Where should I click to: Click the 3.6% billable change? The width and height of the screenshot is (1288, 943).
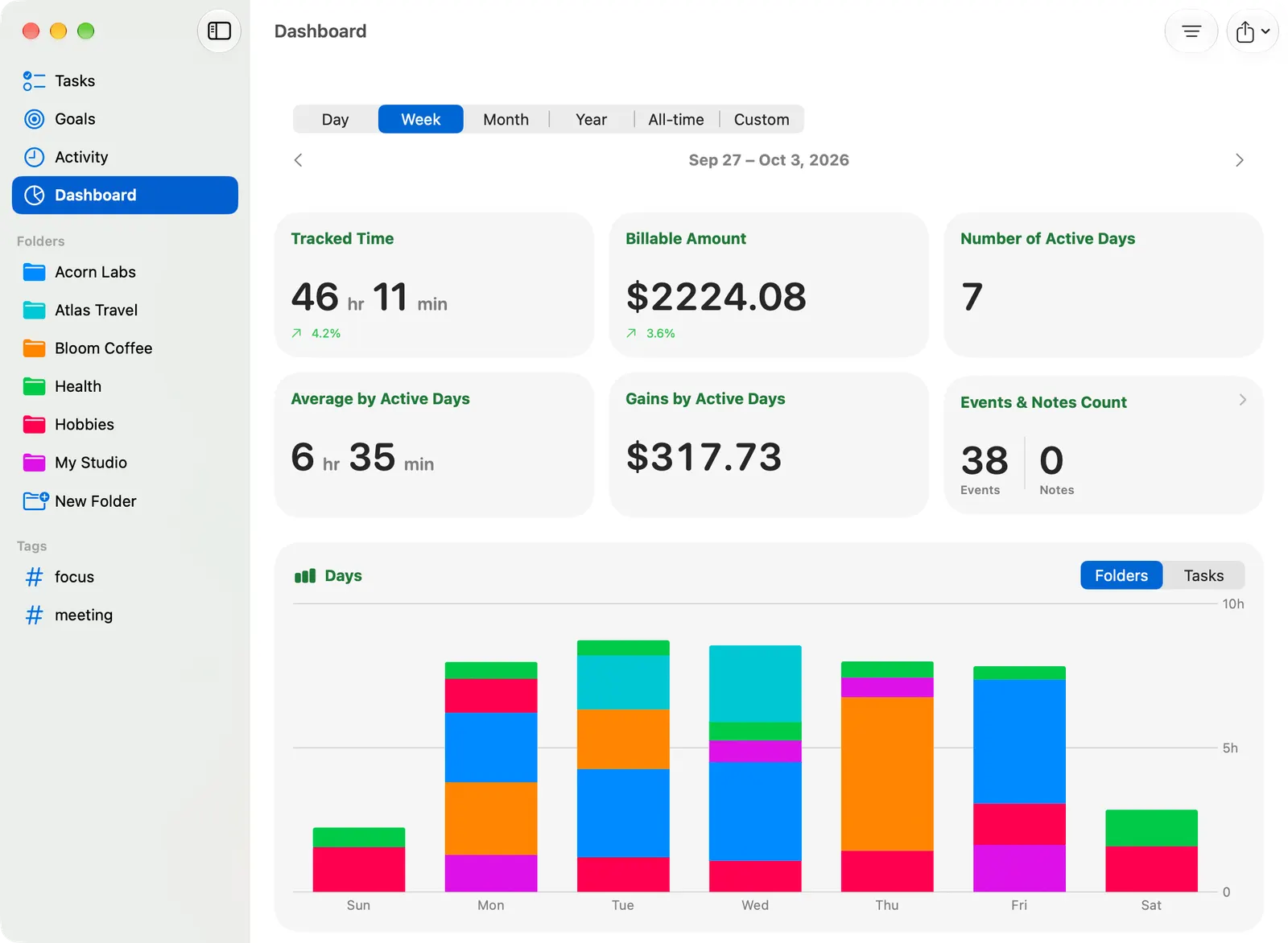point(661,333)
